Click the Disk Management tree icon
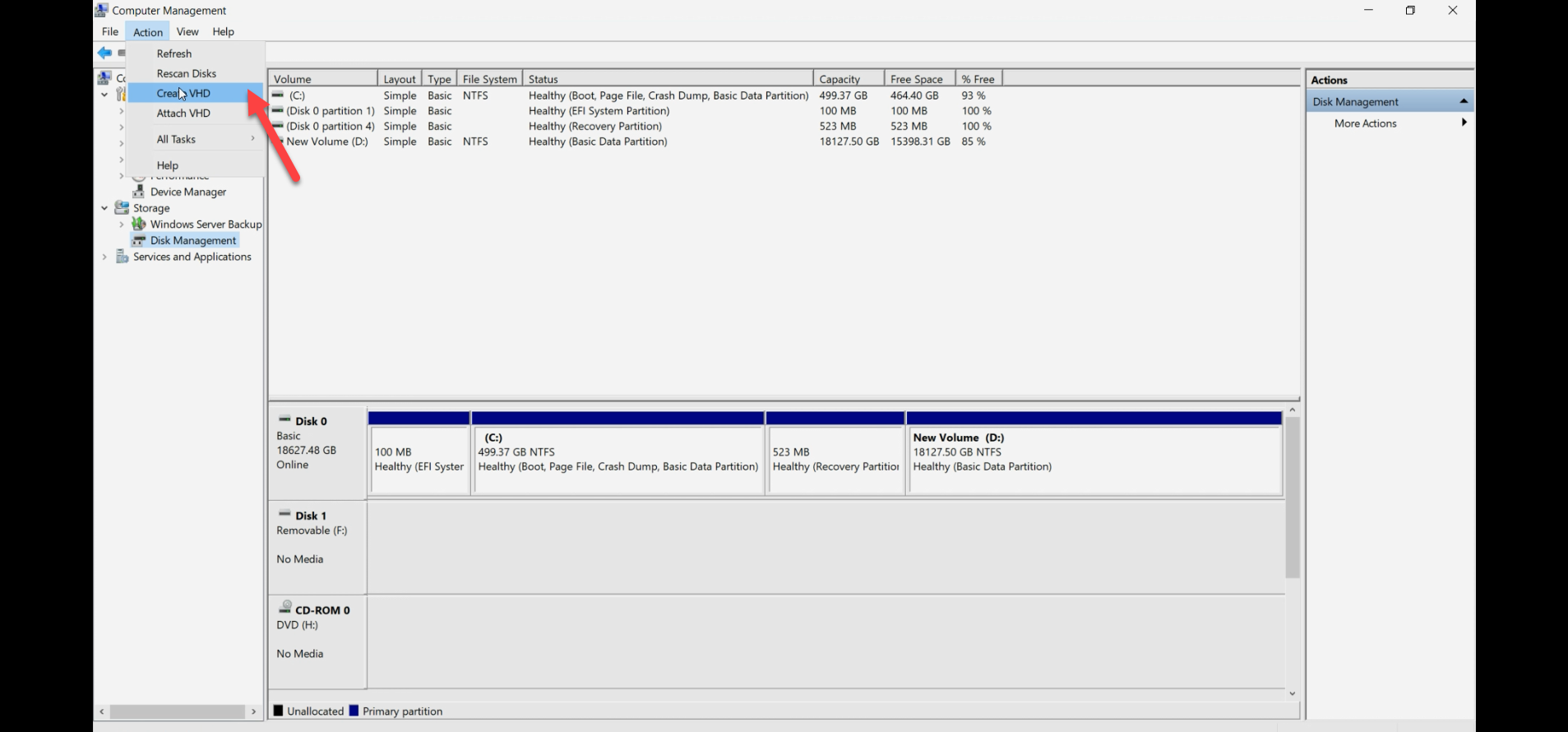The image size is (1568, 732). (x=139, y=240)
